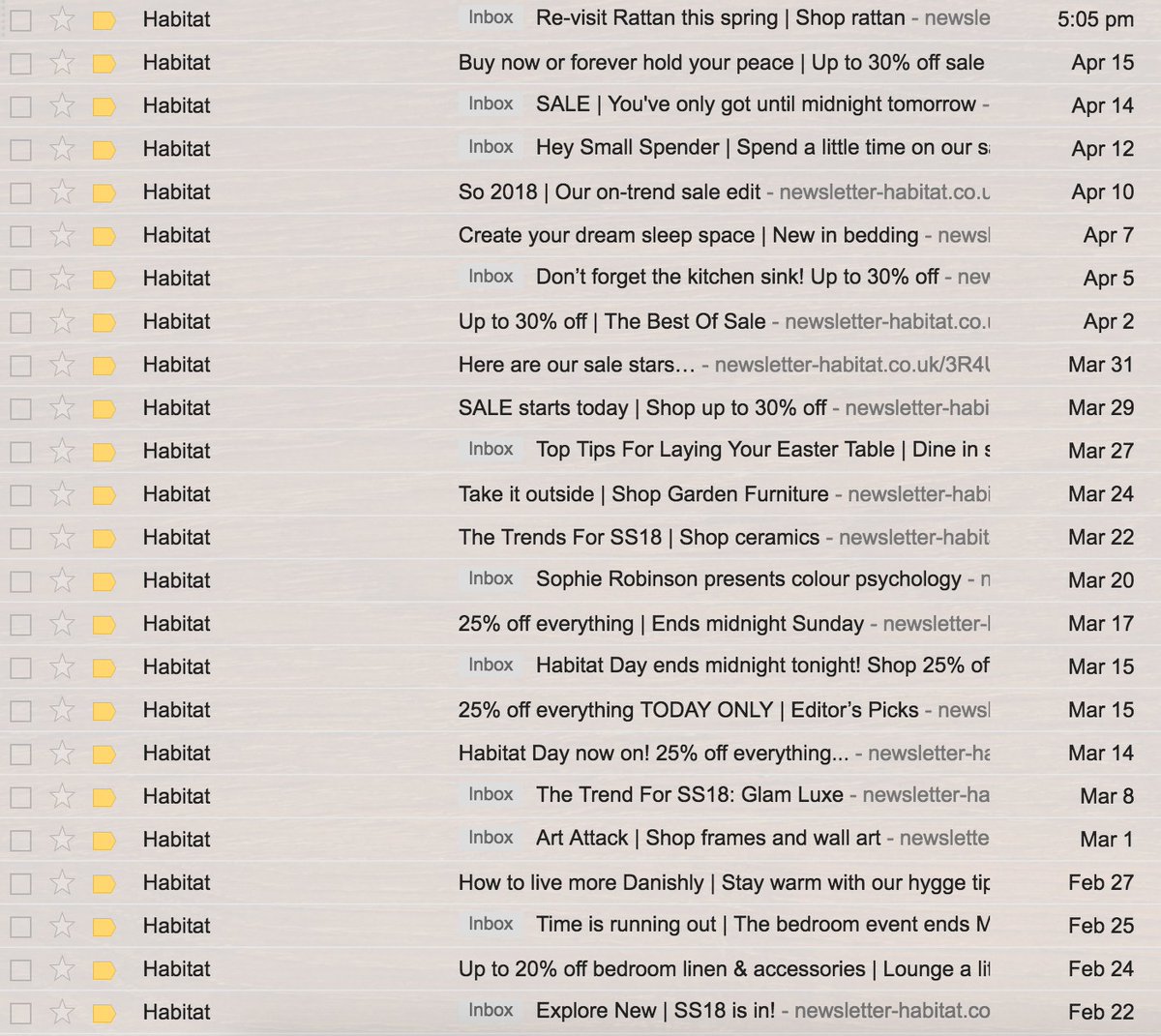Viewport: 1161px width, 1036px height.
Task: Click importance marker on How to live more Danishly email
Action: tap(104, 883)
